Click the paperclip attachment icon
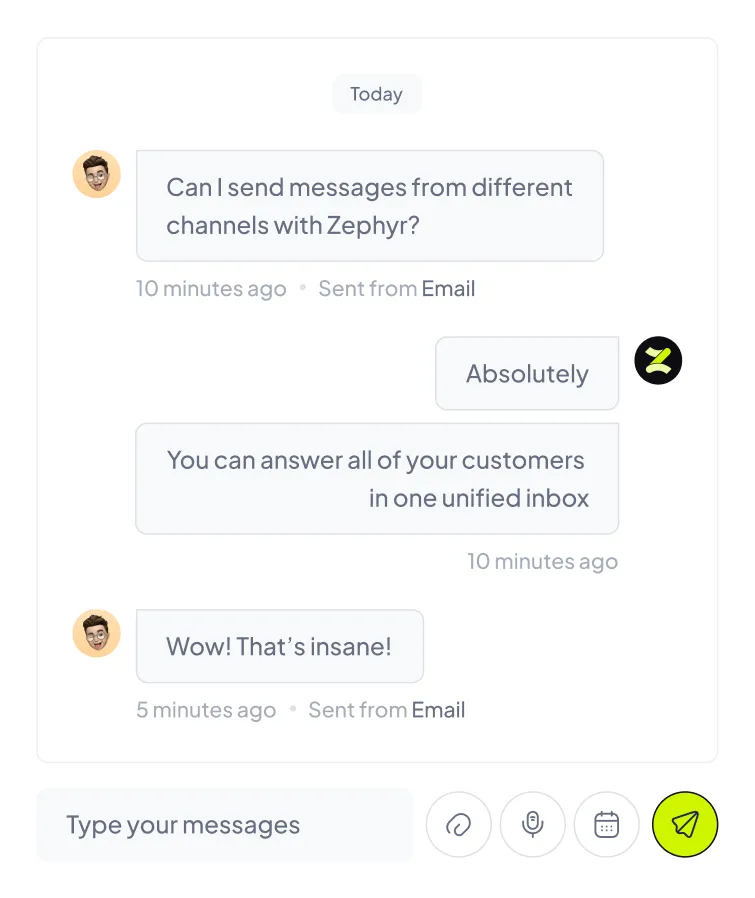Viewport: 755px width, 898px height. click(458, 825)
